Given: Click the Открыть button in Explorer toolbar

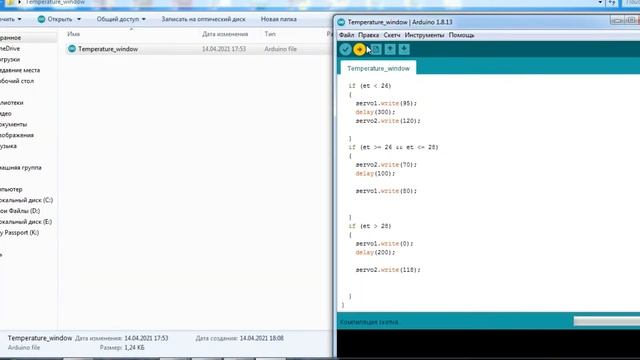Looking at the screenshot, I should tap(55, 19).
